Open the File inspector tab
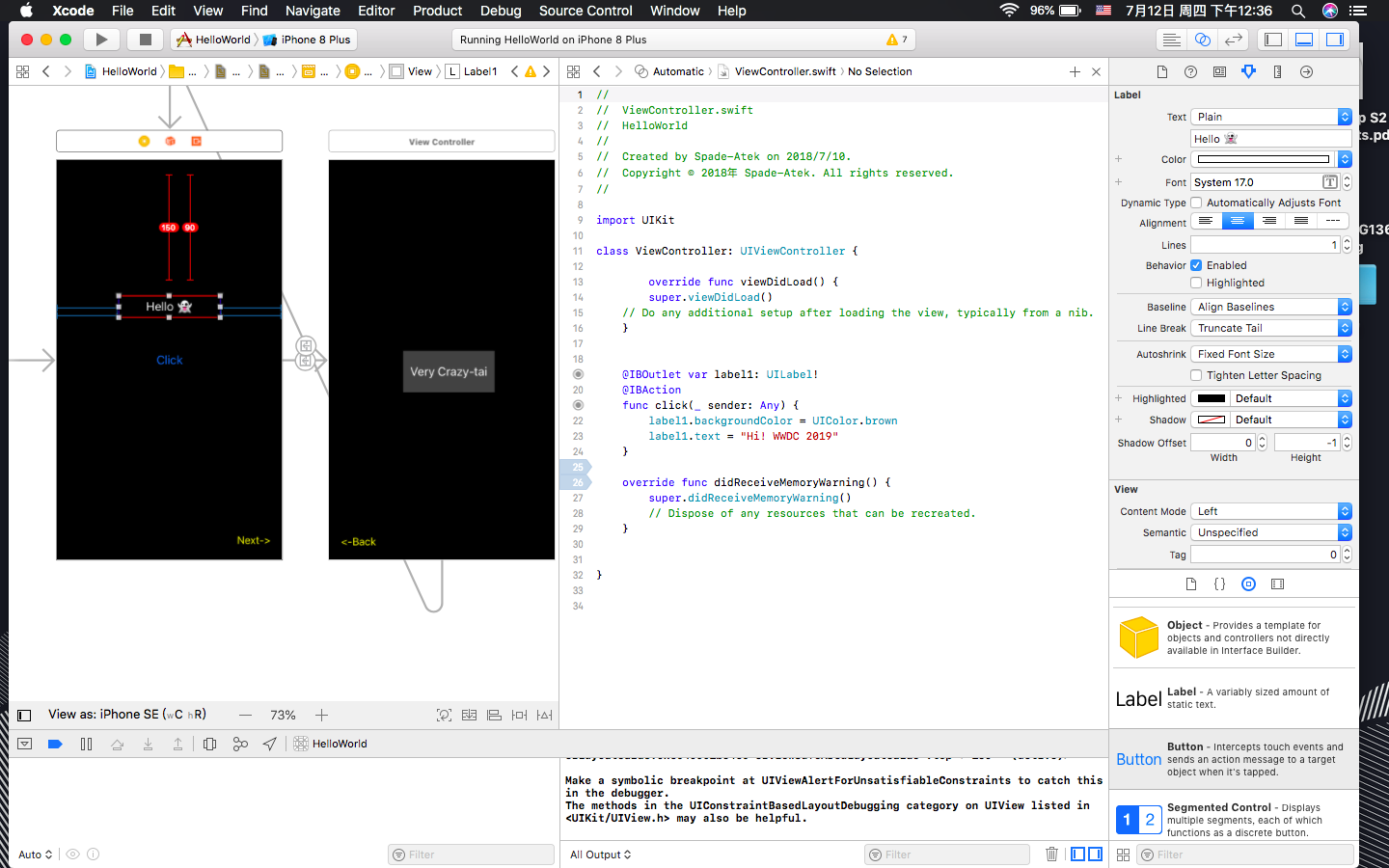The image size is (1389, 868). click(1162, 72)
